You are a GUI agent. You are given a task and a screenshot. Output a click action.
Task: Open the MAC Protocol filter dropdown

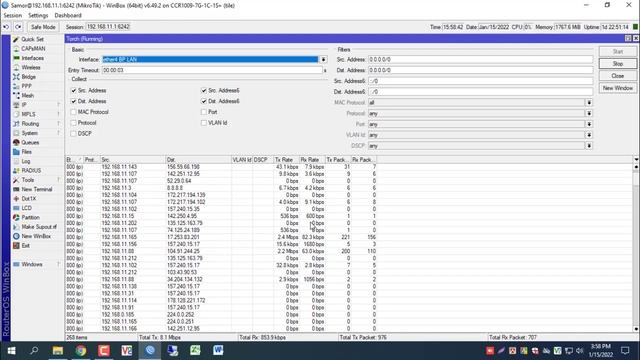click(589, 103)
